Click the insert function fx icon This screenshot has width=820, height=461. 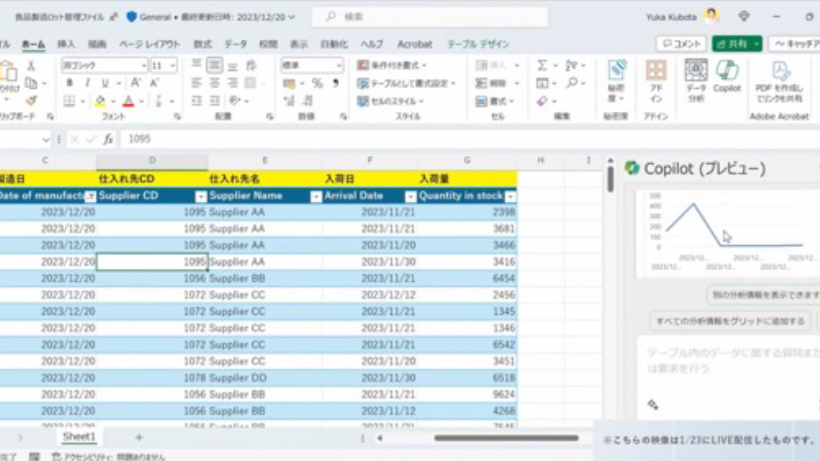[108, 140]
